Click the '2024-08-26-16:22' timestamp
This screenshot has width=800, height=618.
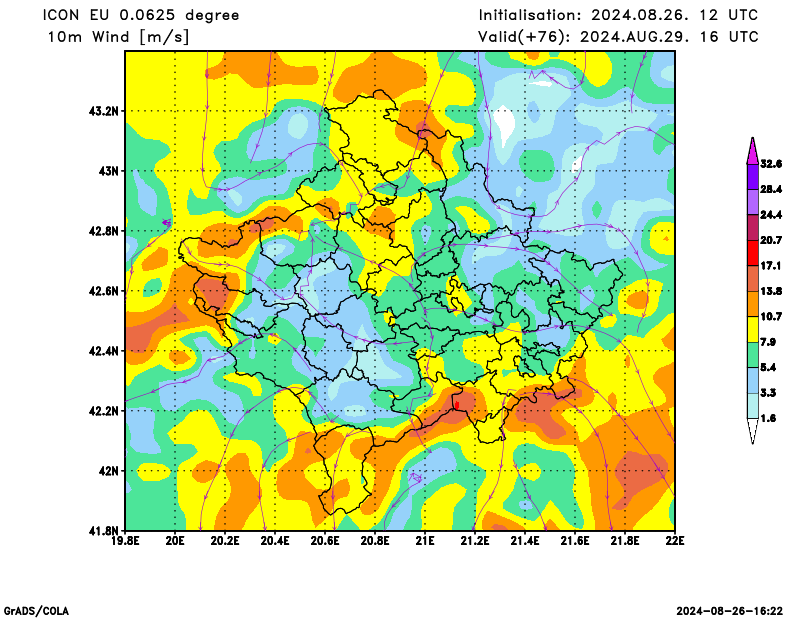[730, 611]
